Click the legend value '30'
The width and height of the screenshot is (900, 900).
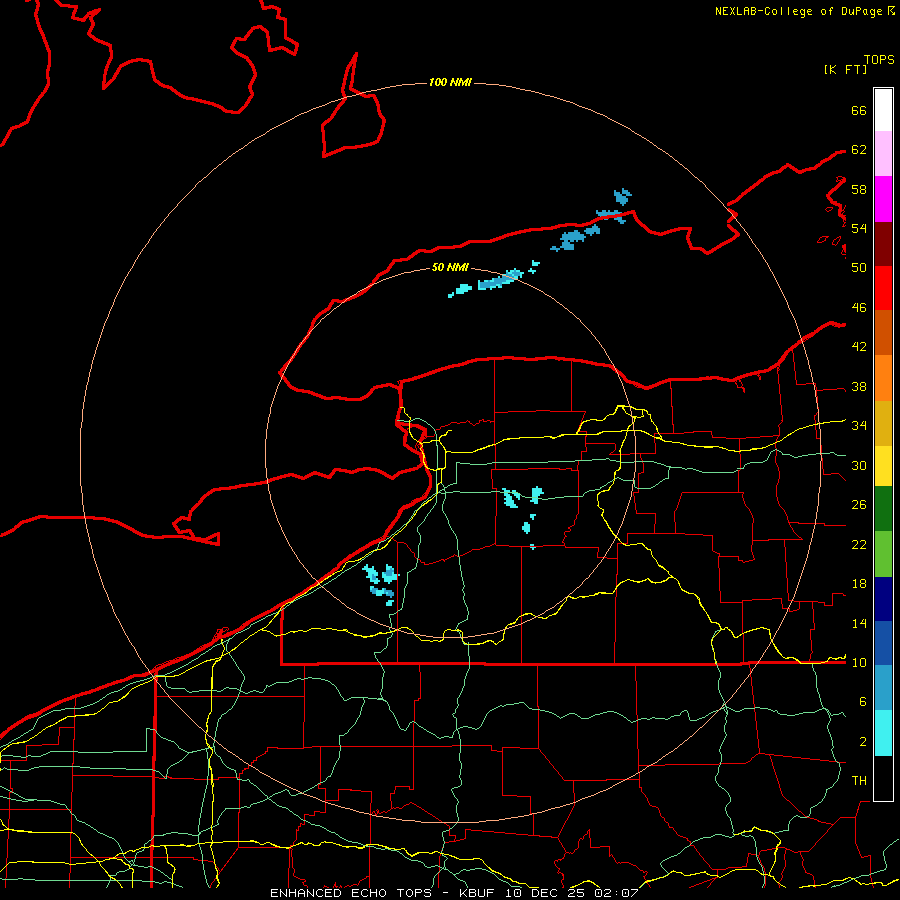click(859, 465)
